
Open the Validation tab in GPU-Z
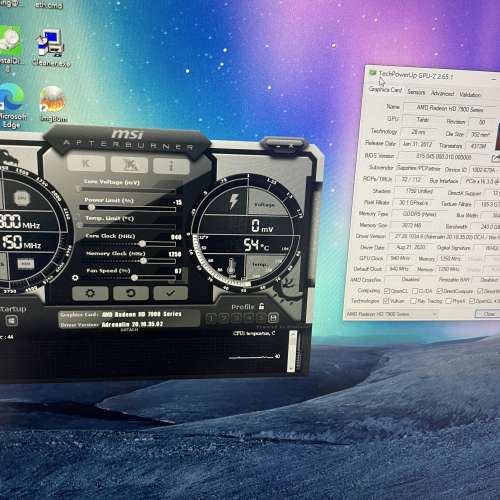470,94
